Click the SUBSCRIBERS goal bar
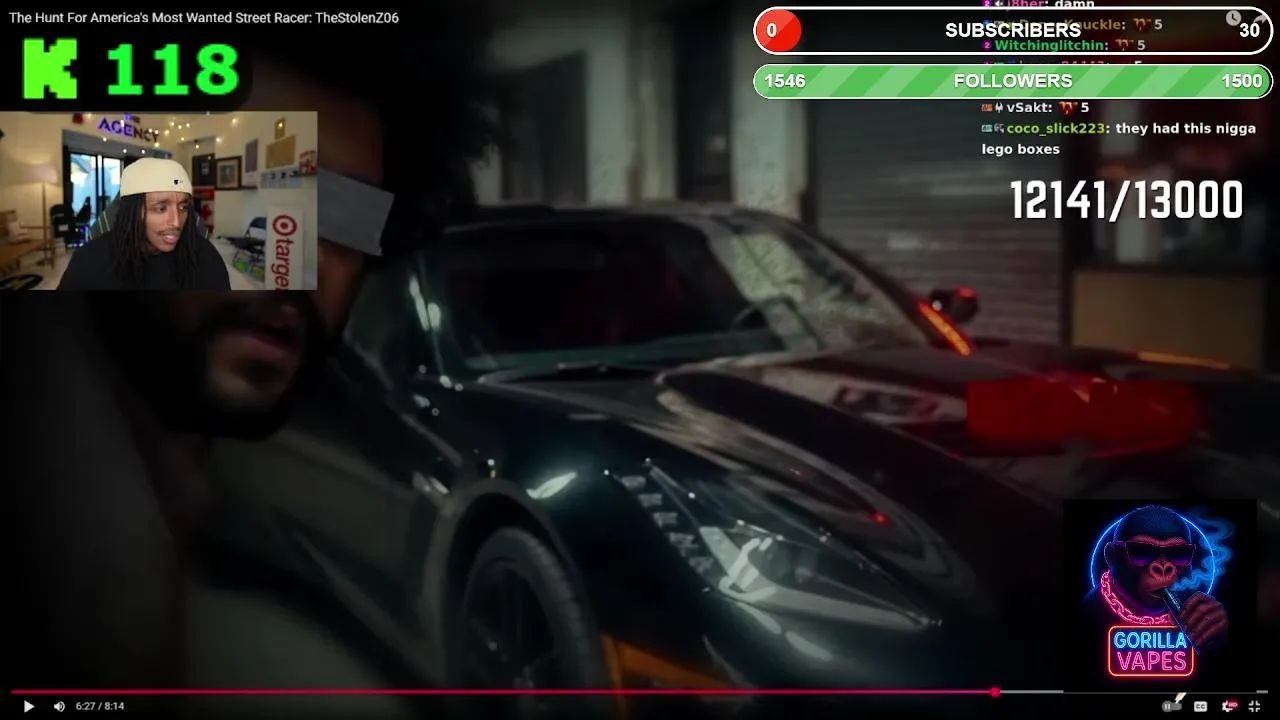1280x720 pixels. (x=1013, y=30)
